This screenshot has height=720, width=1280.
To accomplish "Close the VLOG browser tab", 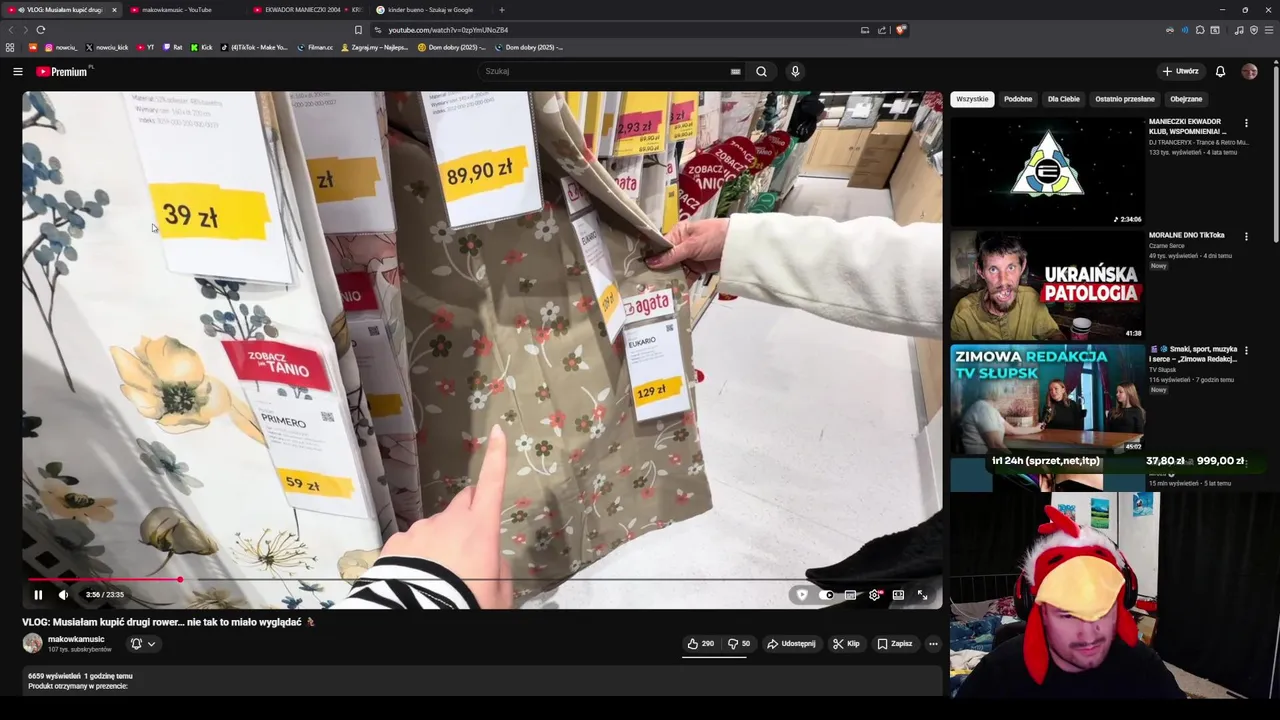I will (x=114, y=10).
